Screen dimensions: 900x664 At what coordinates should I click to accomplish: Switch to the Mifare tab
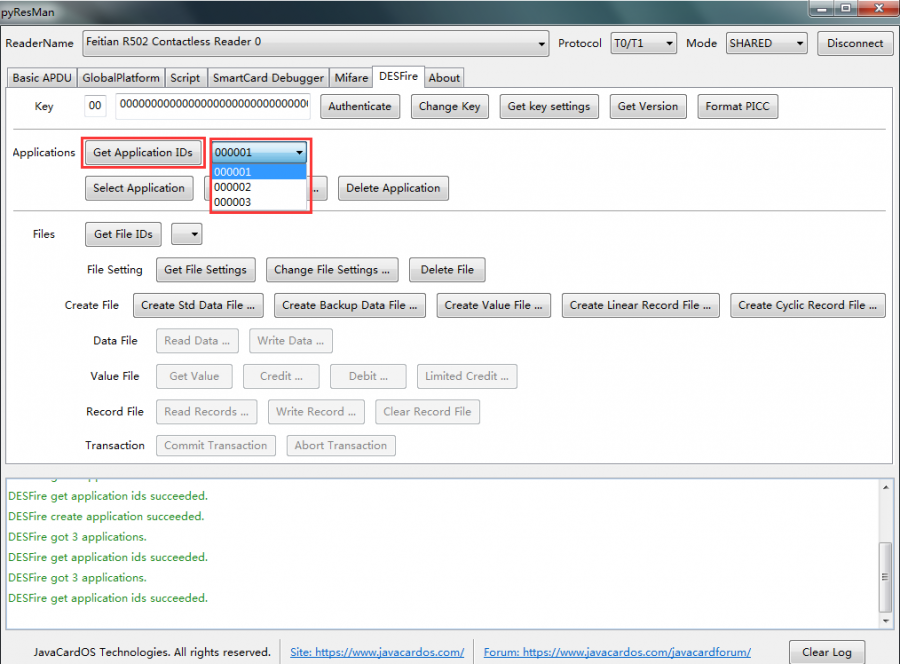tap(351, 77)
